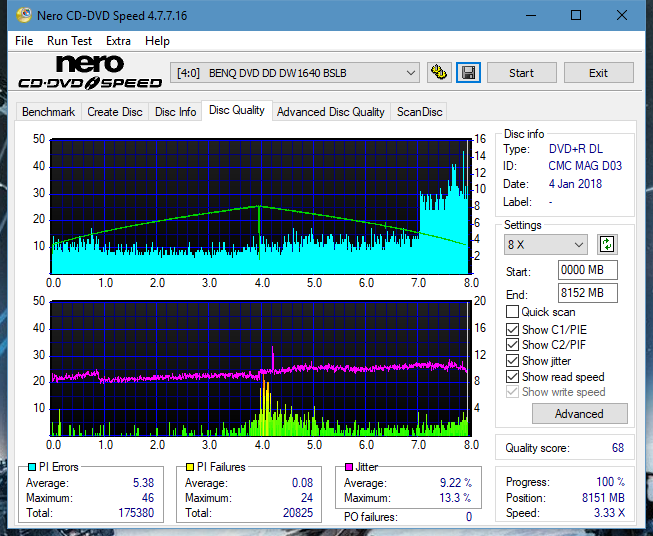Close the Nero CD-DVD Speed window
The height and width of the screenshot is (536, 653).
point(622,15)
